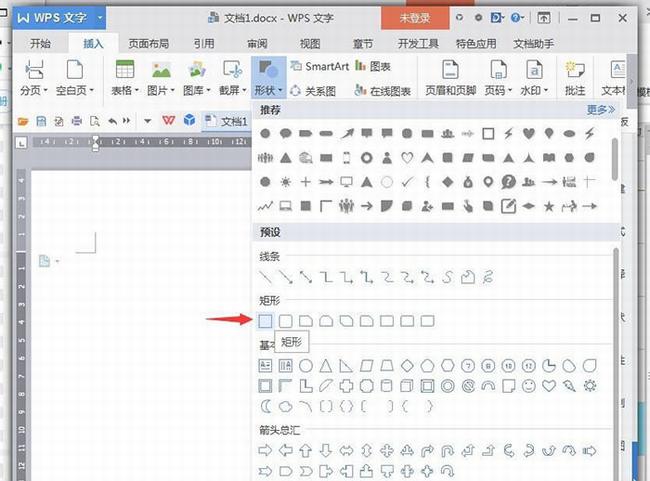This screenshot has width=650, height=481.
Task: Switch to the 页面布局 tab
Action: coord(148,44)
